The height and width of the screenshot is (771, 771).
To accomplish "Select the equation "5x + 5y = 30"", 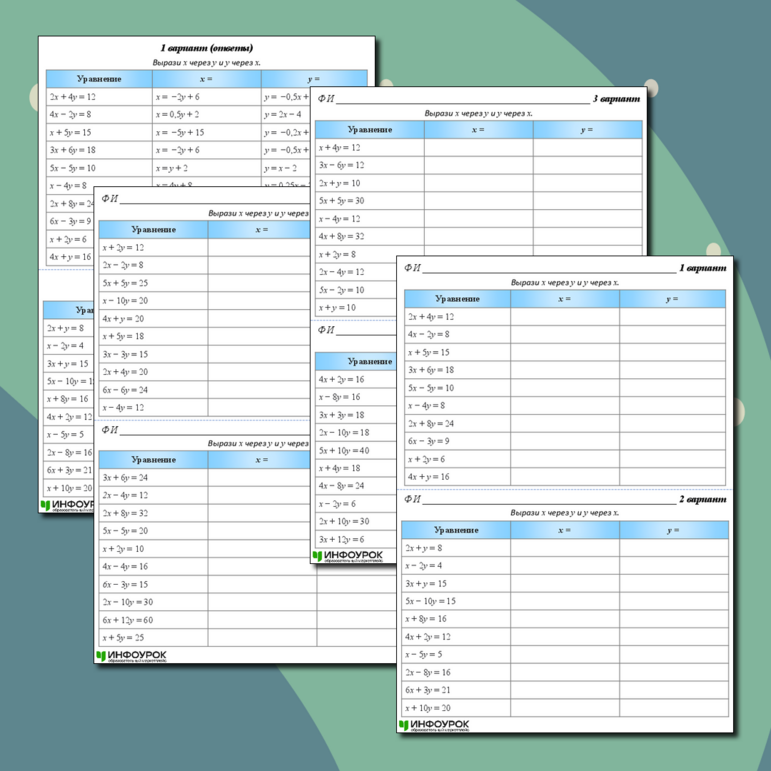I will click(x=341, y=201).
